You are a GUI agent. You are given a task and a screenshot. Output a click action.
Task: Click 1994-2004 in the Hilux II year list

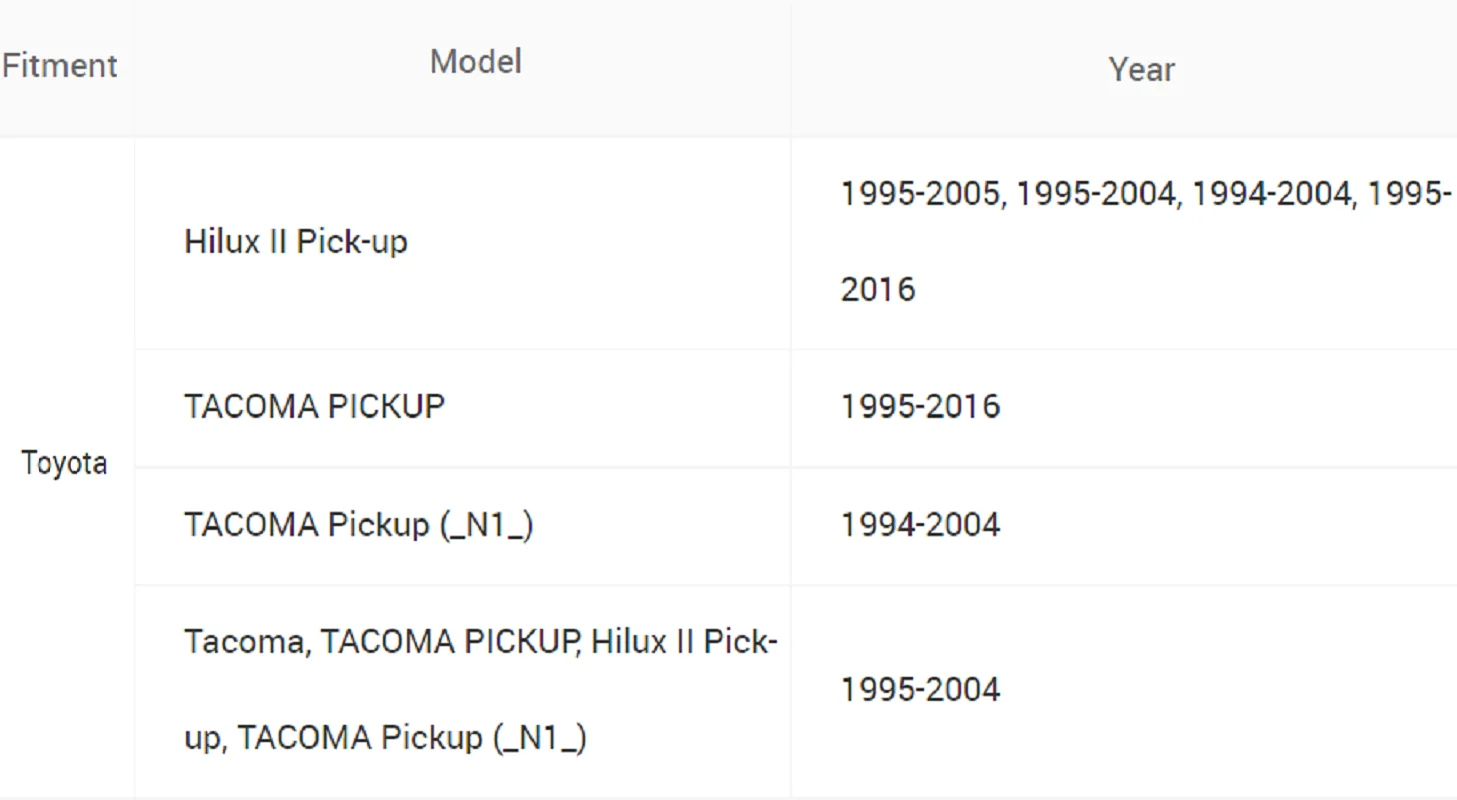tap(1271, 193)
